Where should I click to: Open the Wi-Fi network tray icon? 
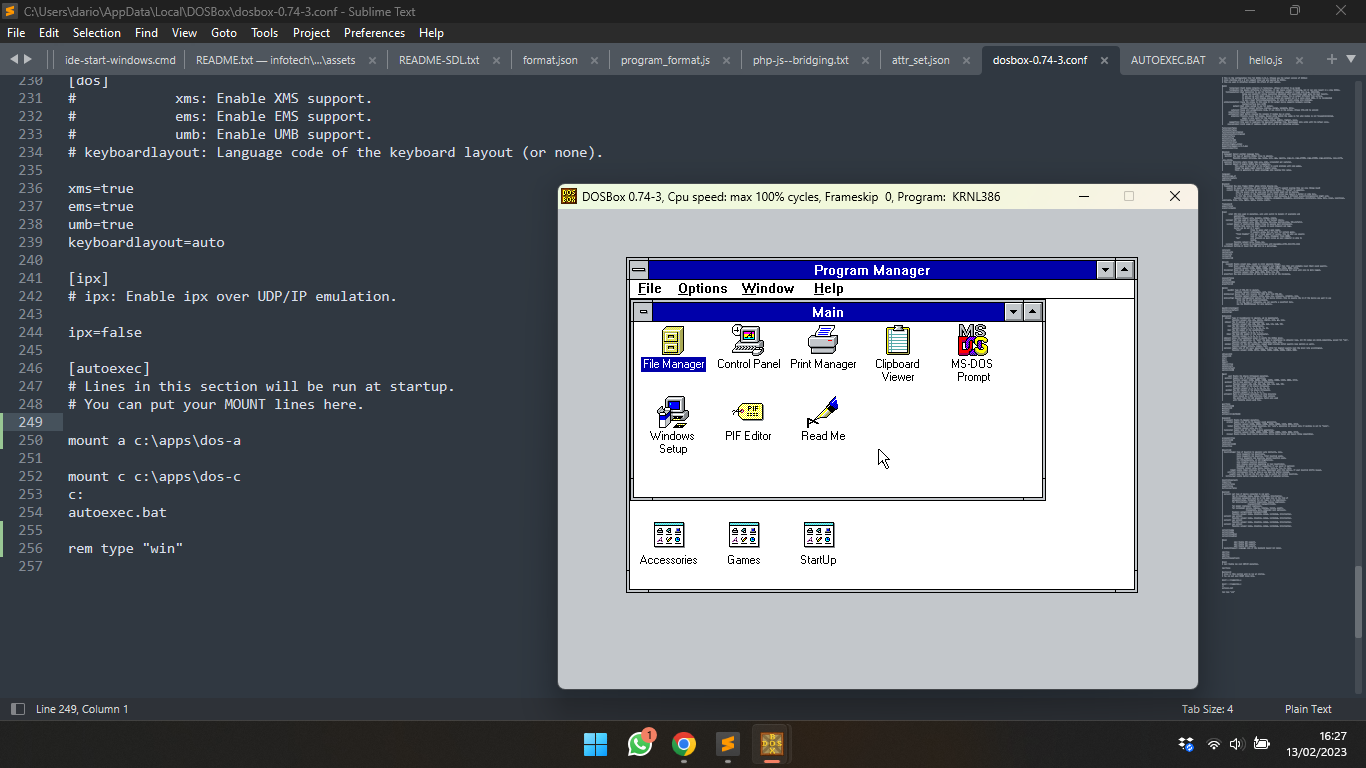tap(1214, 744)
